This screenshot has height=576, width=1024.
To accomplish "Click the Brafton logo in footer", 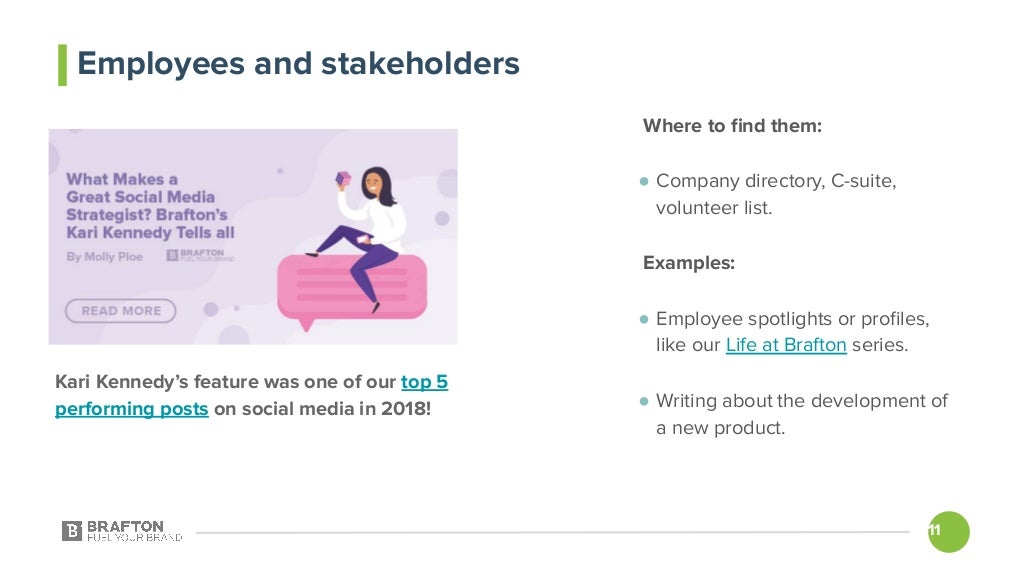I will (x=122, y=531).
